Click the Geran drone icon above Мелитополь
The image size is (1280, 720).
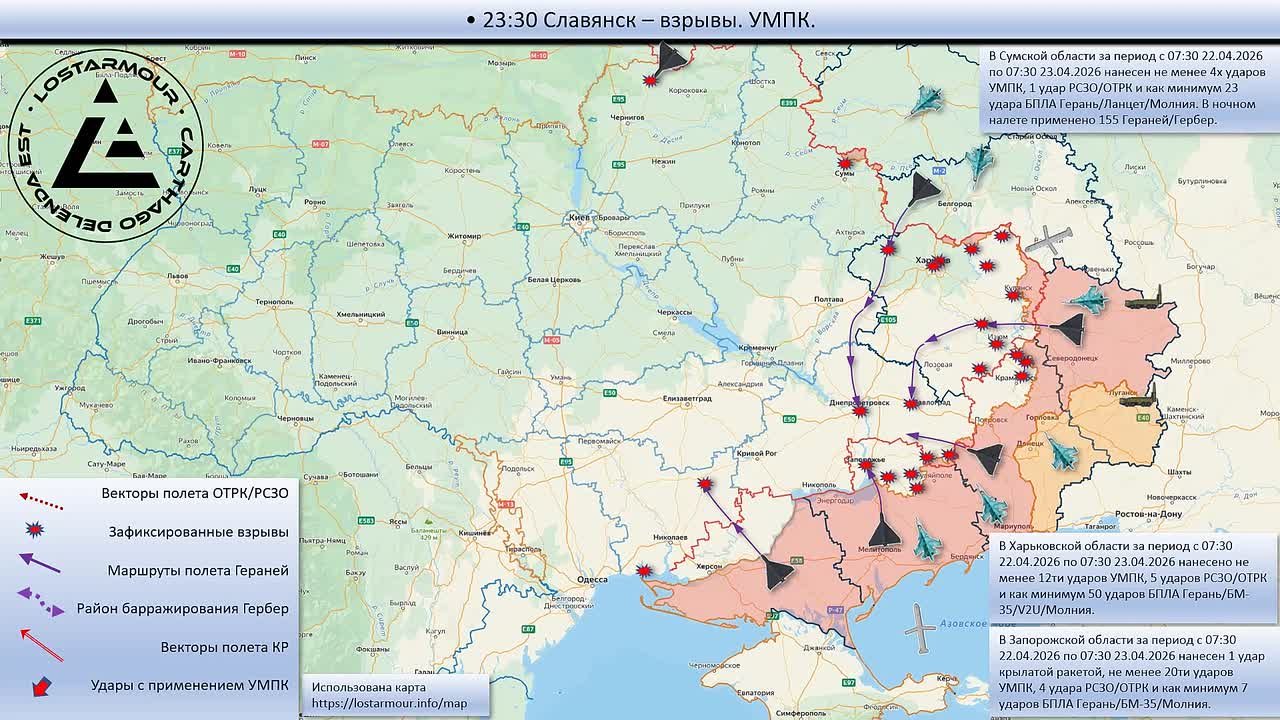click(883, 531)
